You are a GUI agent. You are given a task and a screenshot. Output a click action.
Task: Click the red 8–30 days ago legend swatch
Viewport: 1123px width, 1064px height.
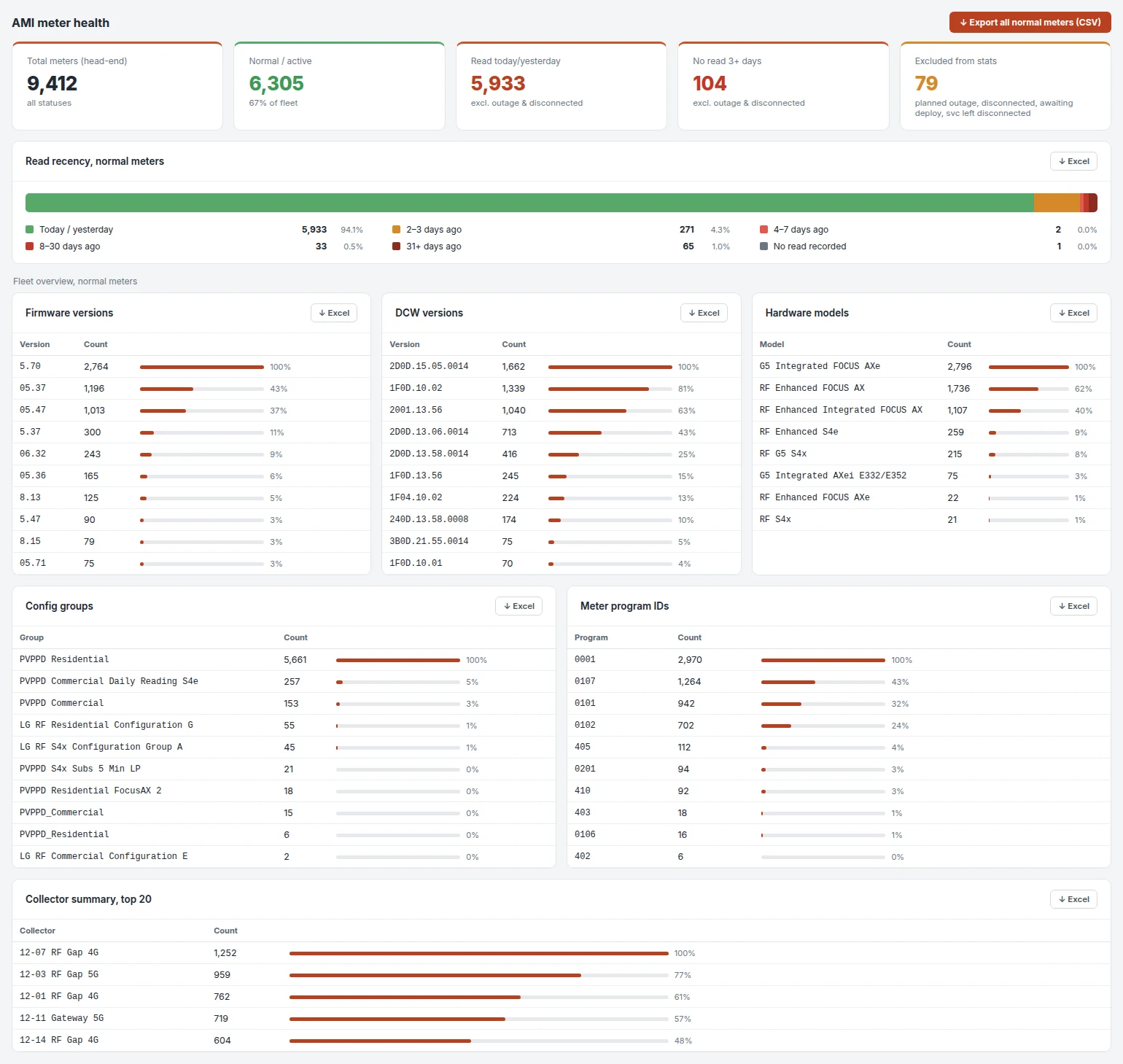[x=30, y=246]
